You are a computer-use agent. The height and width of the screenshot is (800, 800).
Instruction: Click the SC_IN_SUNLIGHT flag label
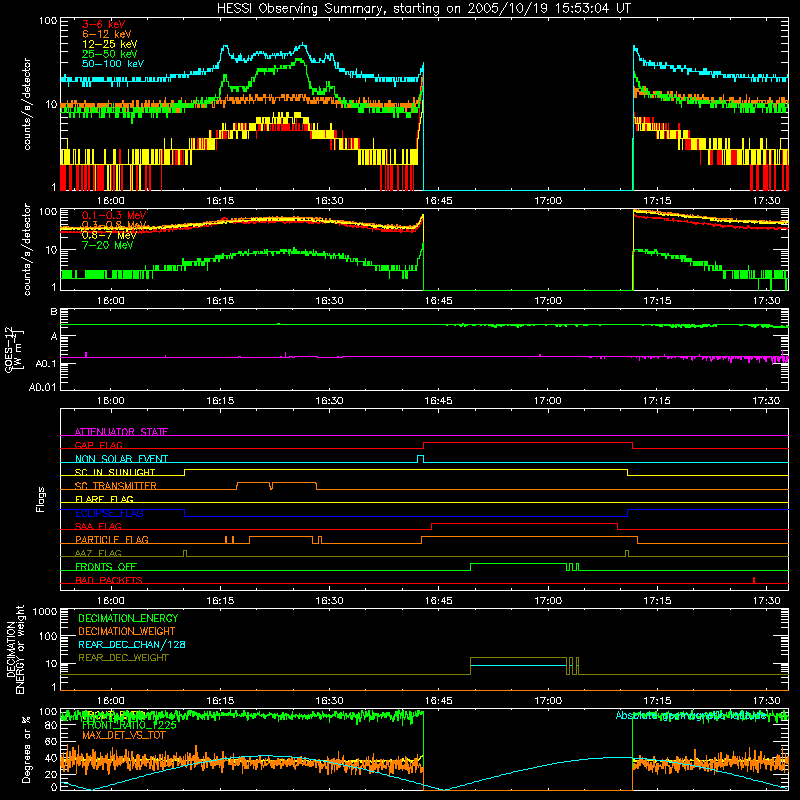point(115,472)
